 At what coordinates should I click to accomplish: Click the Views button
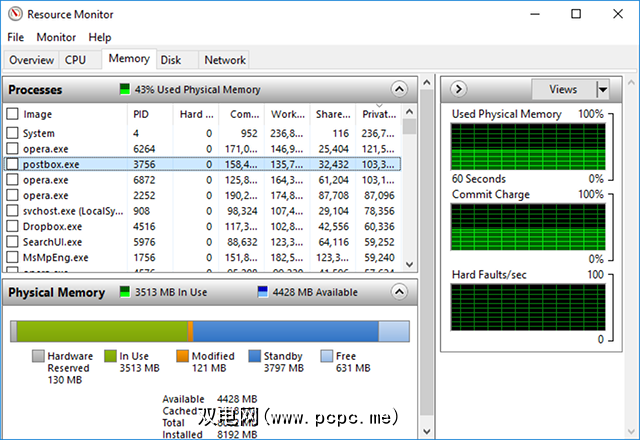563,89
